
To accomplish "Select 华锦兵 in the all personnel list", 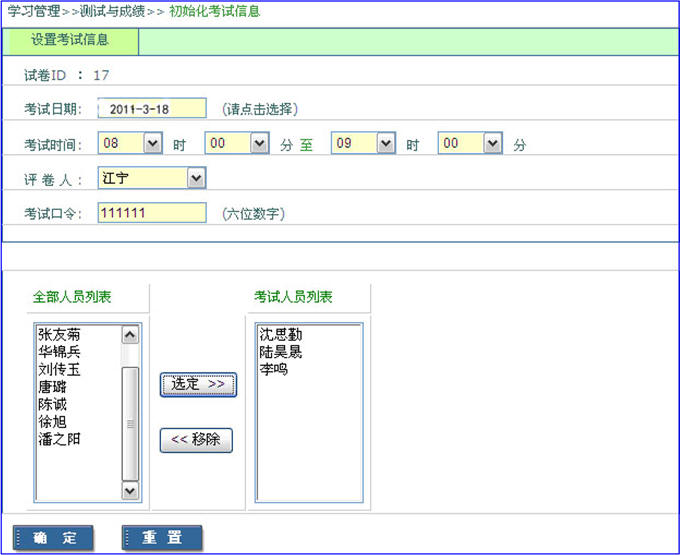I will pyautogui.click(x=59, y=352).
